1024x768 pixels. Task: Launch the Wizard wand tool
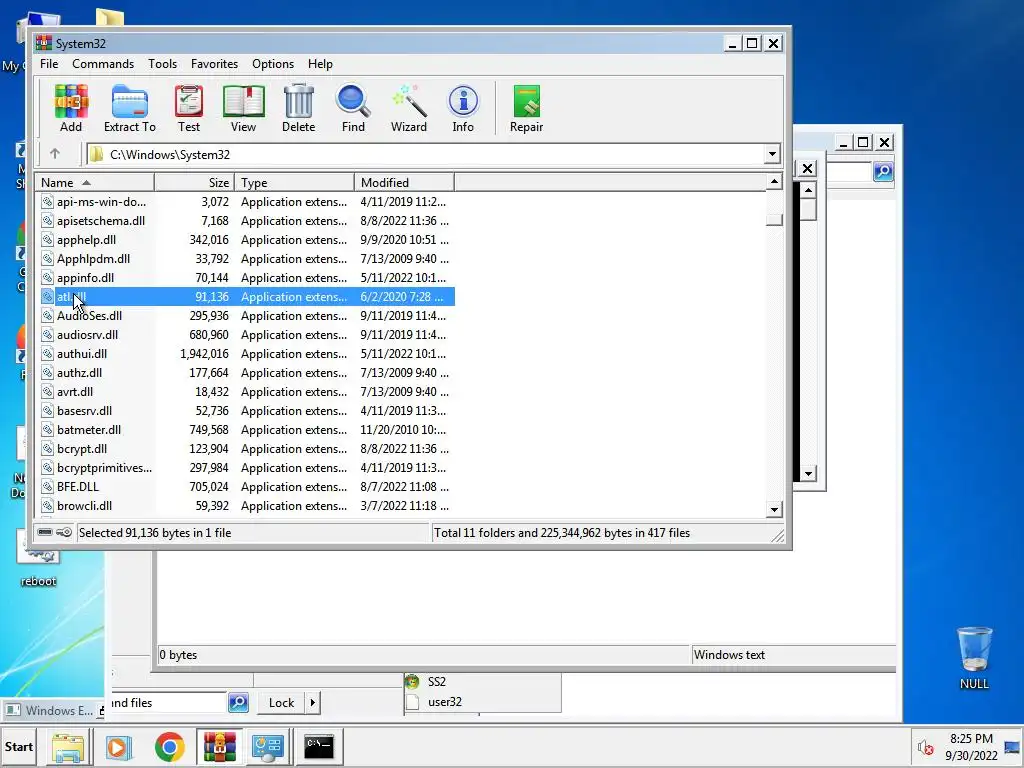coord(409,108)
